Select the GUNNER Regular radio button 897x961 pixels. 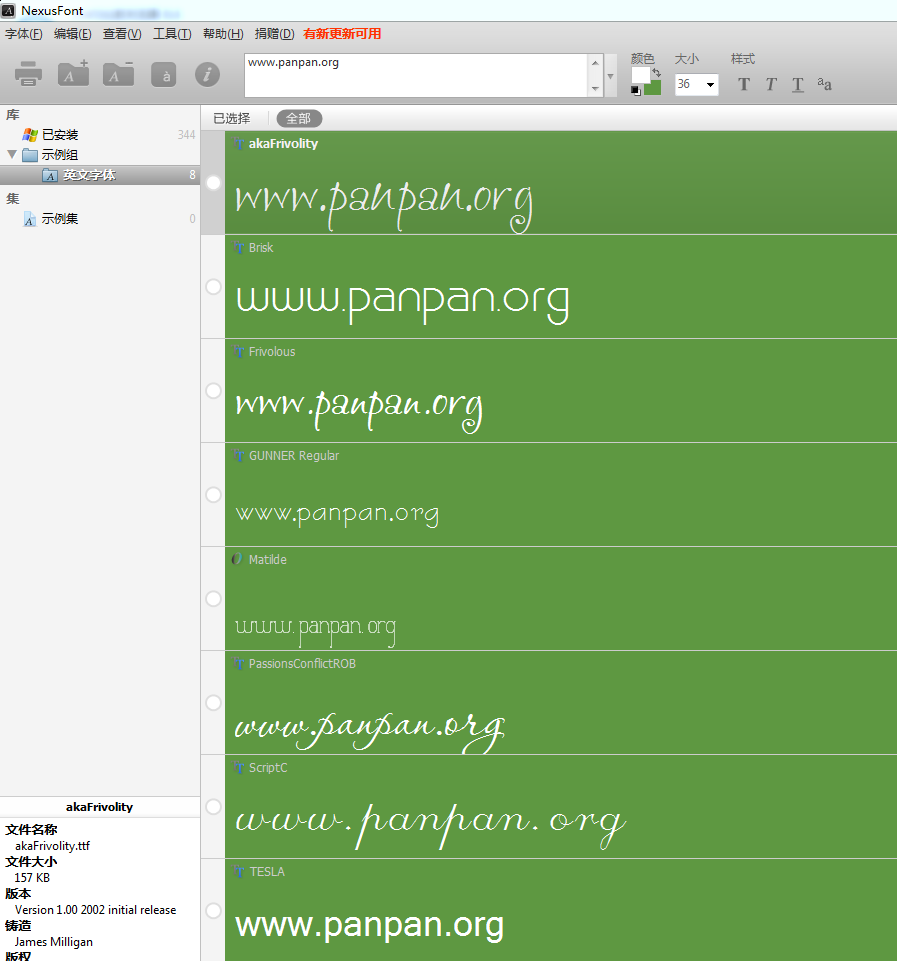point(213,495)
